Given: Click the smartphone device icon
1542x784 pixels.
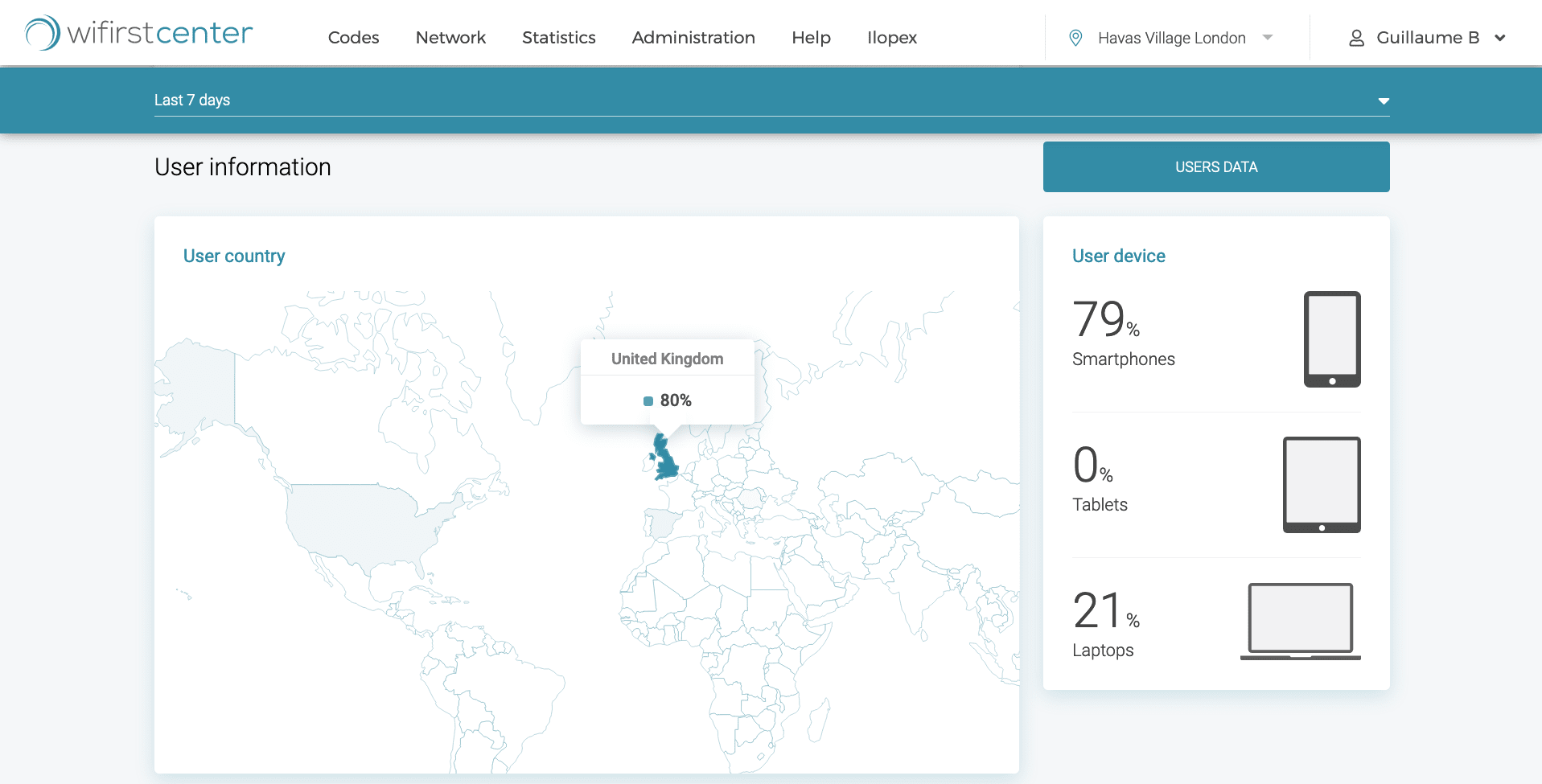Looking at the screenshot, I should tap(1332, 339).
